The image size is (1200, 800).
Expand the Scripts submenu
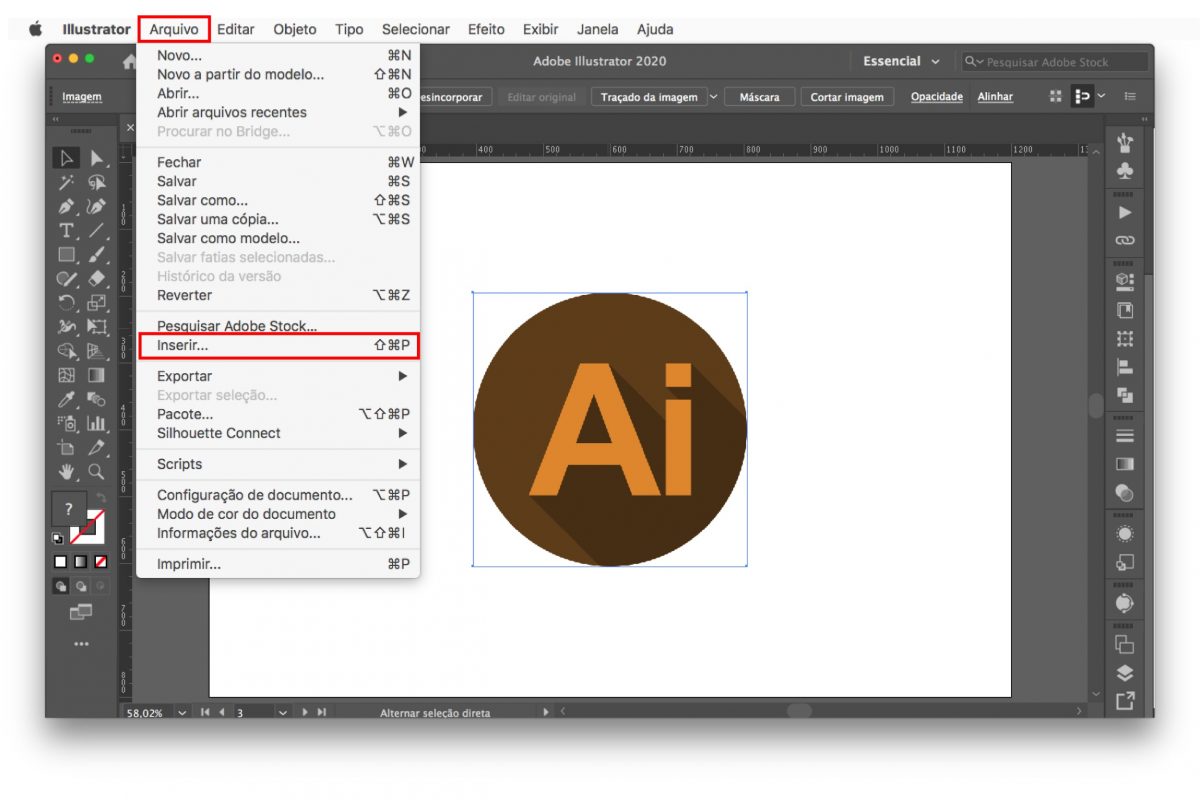pos(403,464)
